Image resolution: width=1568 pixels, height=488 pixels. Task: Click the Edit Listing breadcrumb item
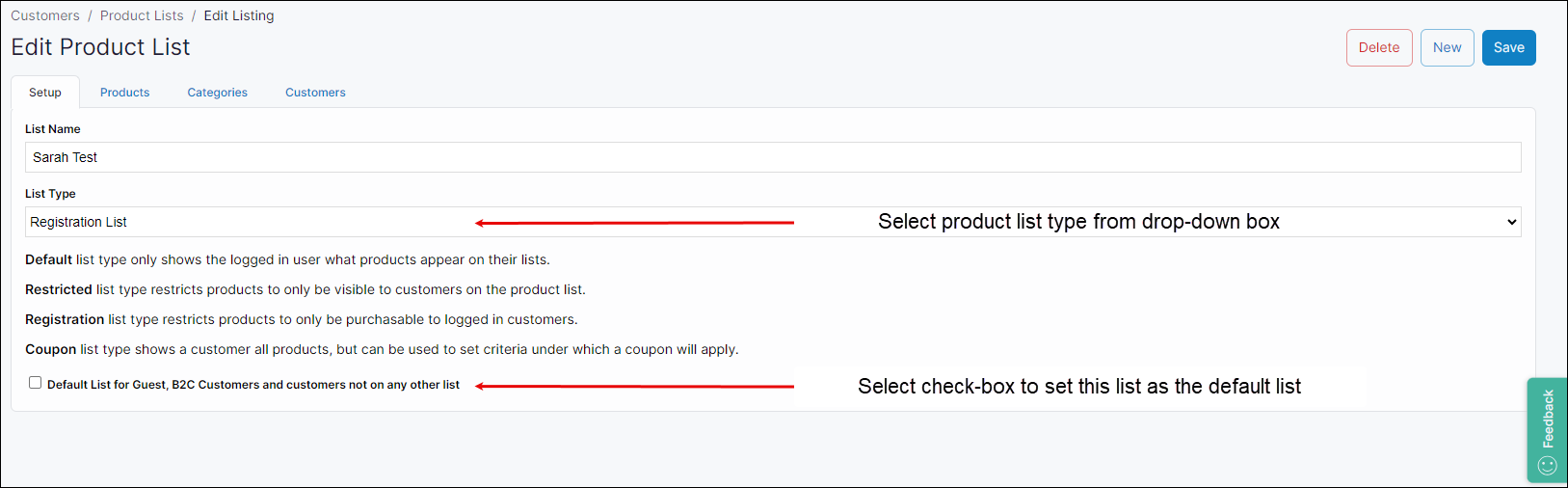coord(239,15)
